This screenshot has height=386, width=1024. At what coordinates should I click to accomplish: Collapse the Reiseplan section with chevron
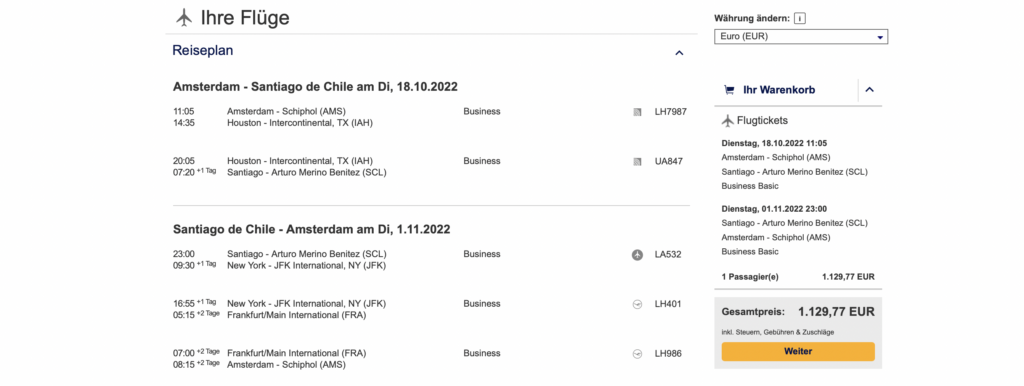tap(679, 52)
